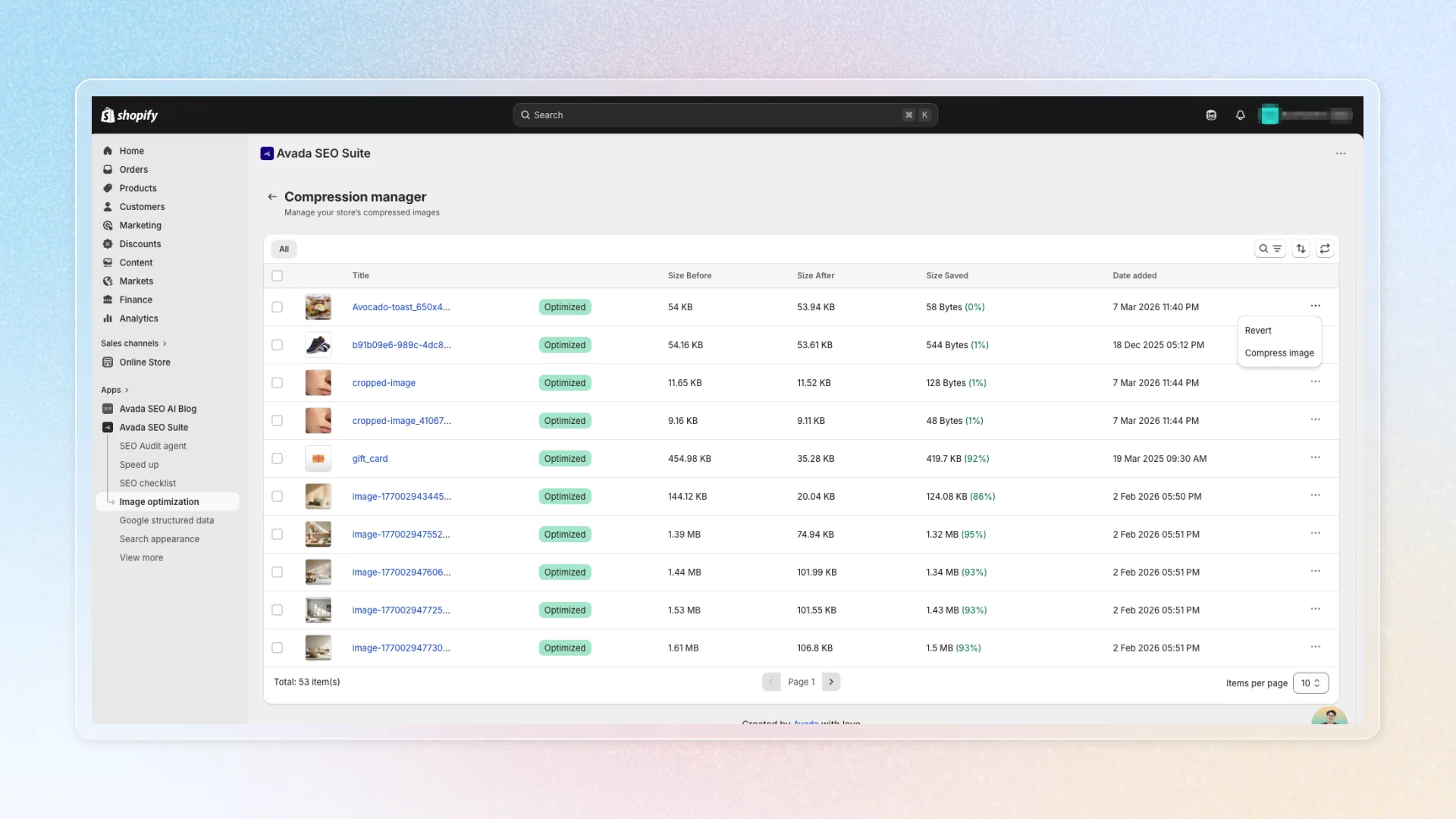Screen dimensions: 1456x819
Task: Expand the Apps section
Action: tap(115, 390)
